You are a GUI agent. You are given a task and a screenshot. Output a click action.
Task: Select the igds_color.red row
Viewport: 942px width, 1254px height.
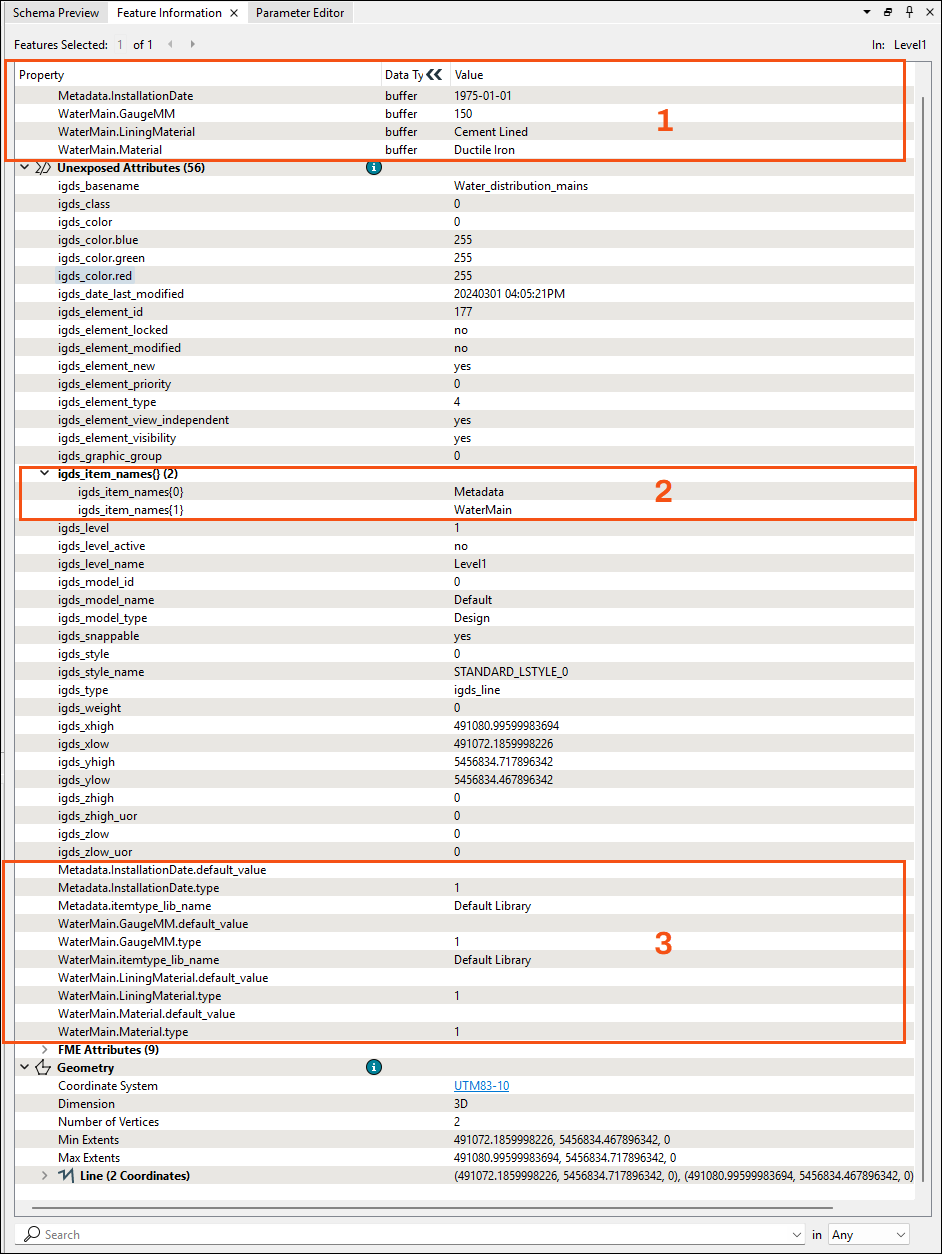click(x=464, y=276)
